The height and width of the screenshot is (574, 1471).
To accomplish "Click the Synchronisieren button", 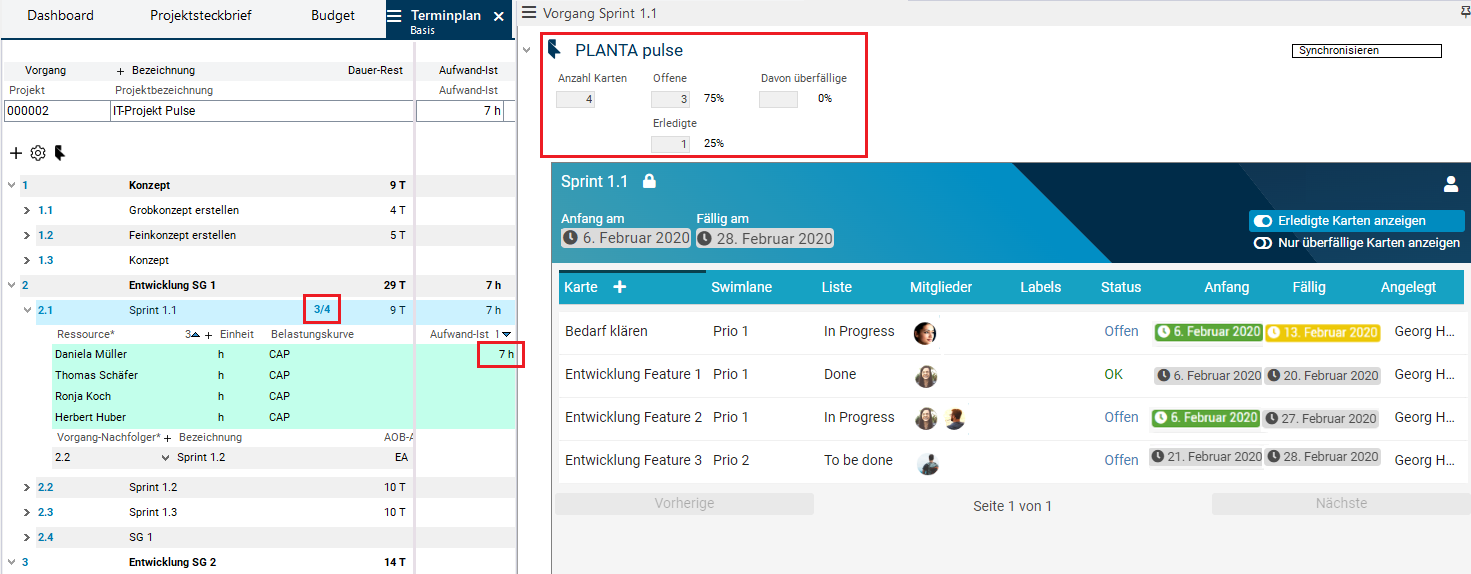I will click(x=1366, y=50).
